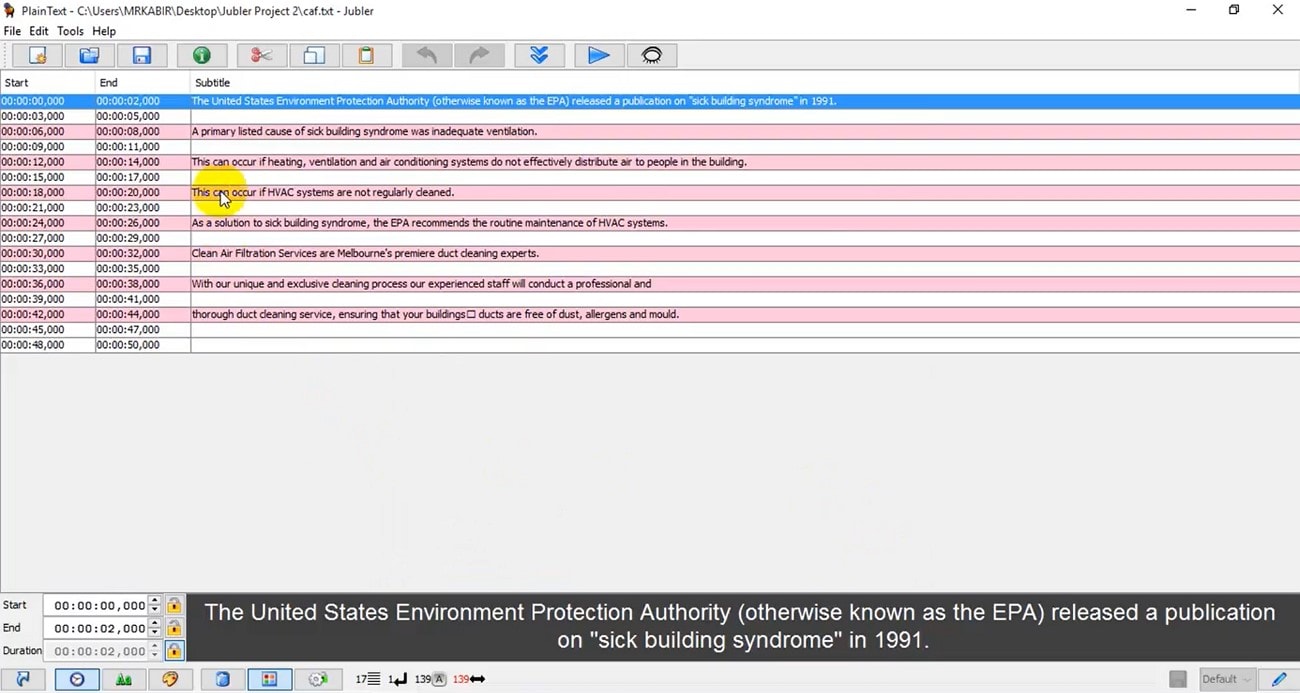Image resolution: width=1300 pixels, height=693 pixels.
Task: Click end time 00:00:50,000 cell
Action: [143, 345]
